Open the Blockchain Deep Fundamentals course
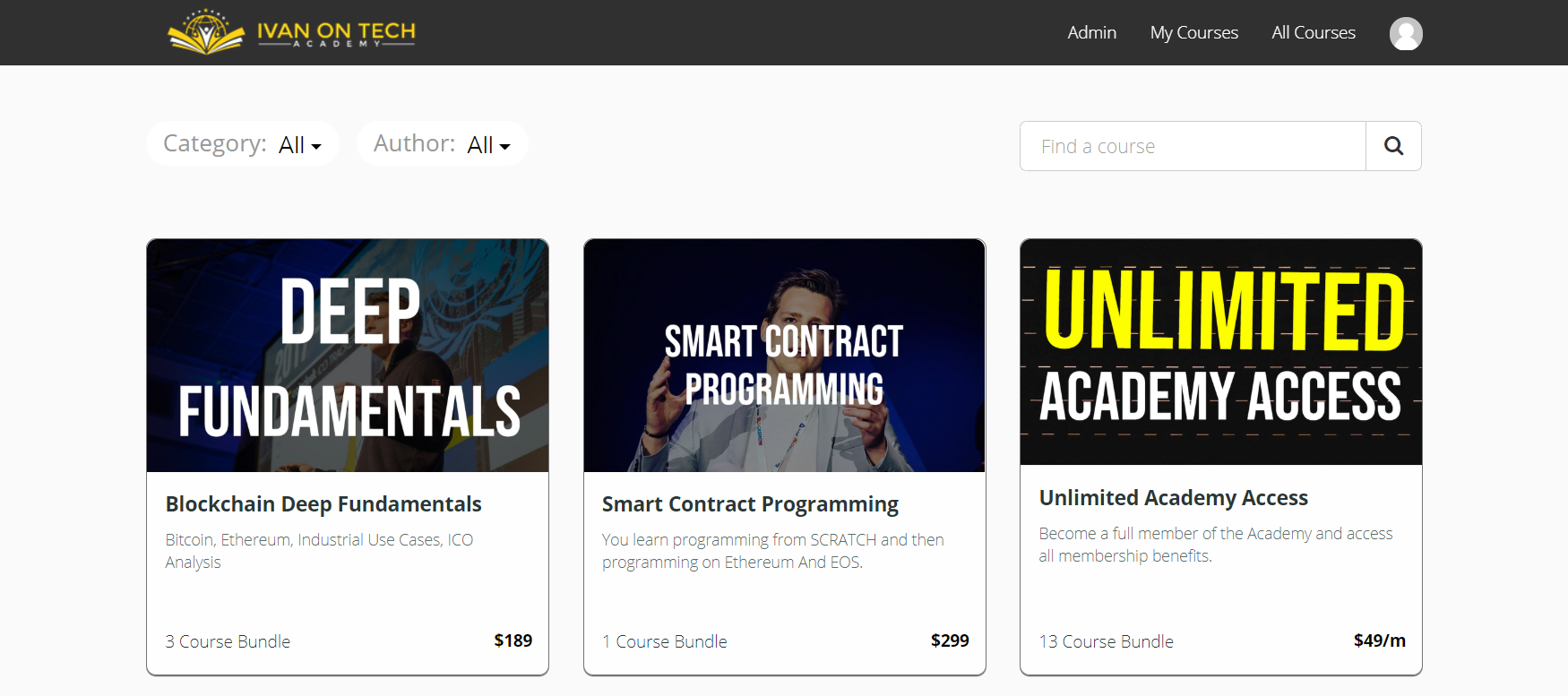Image resolution: width=1568 pixels, height=696 pixels. pyautogui.click(x=323, y=503)
